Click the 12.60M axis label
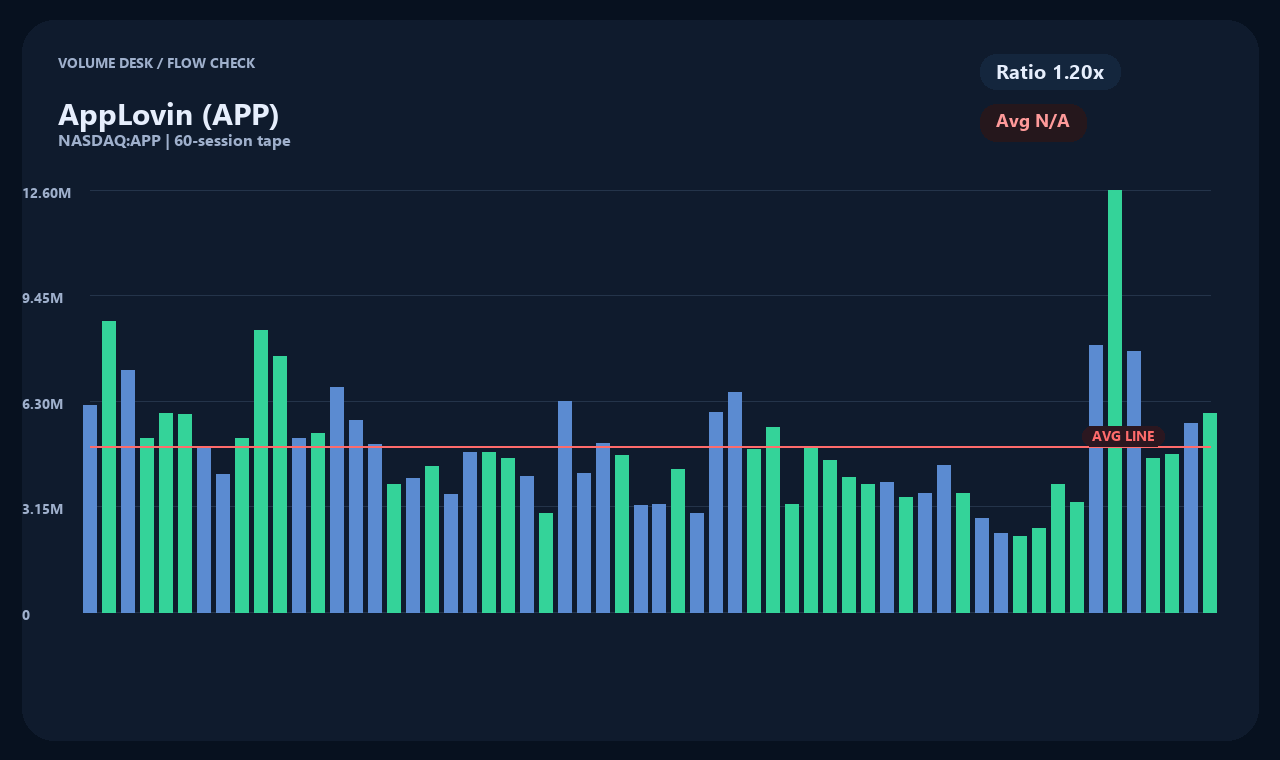 [x=47, y=193]
